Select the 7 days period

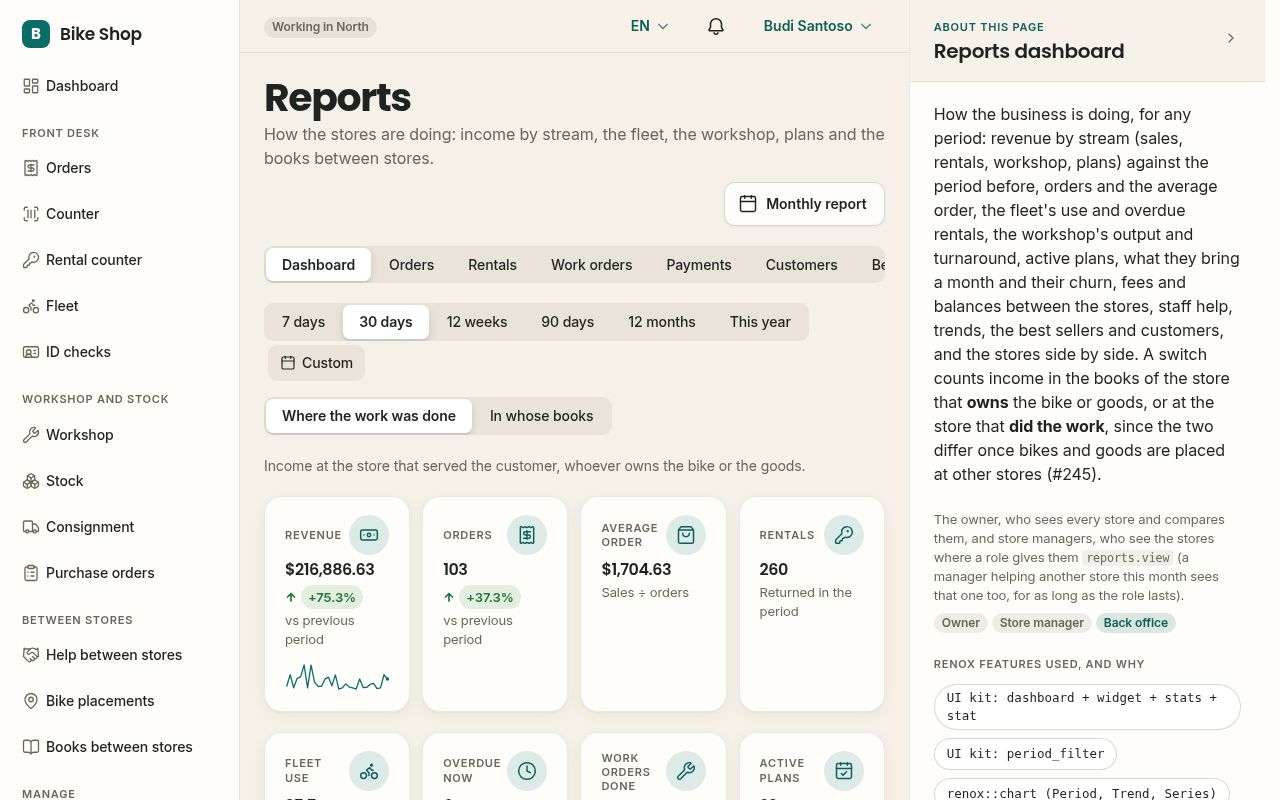point(303,322)
